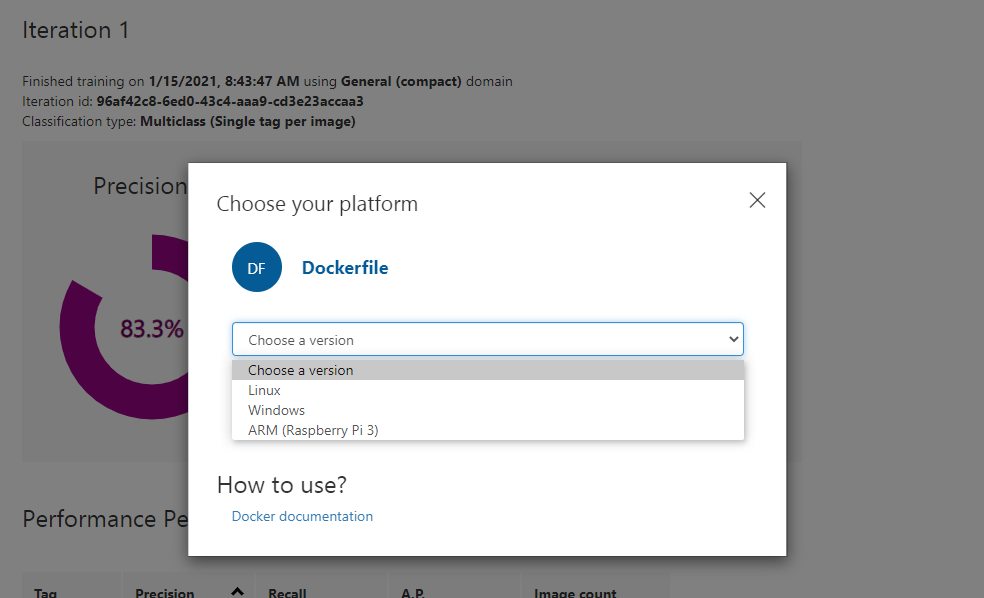This screenshot has width=984, height=598.
Task: Select Linux from the version list
Action: tap(263, 390)
